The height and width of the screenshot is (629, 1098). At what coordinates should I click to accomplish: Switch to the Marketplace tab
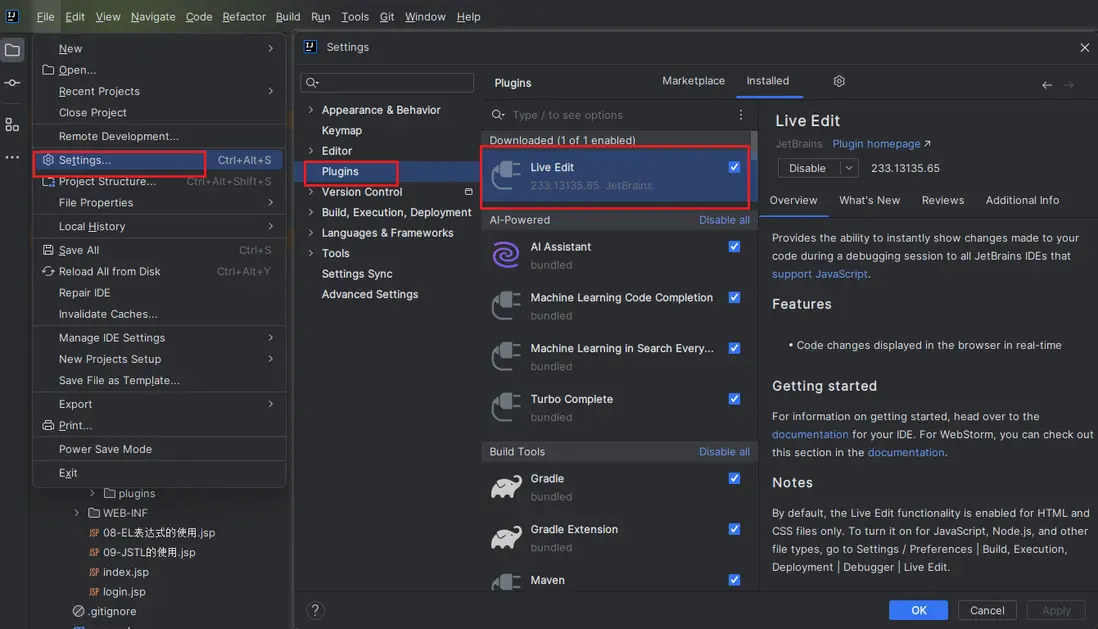[693, 81]
